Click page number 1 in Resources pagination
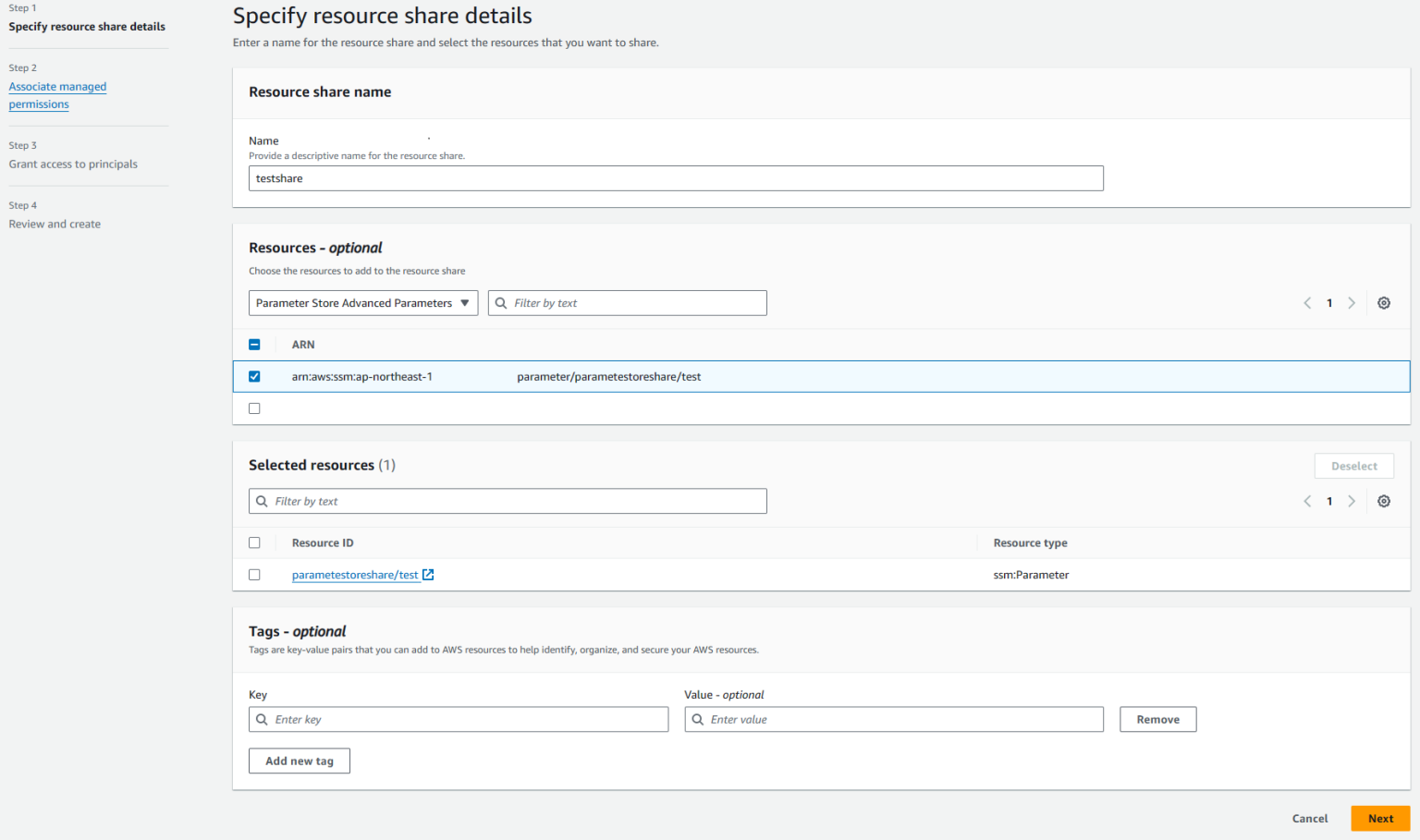This screenshot has height=840, width=1420. [1329, 303]
